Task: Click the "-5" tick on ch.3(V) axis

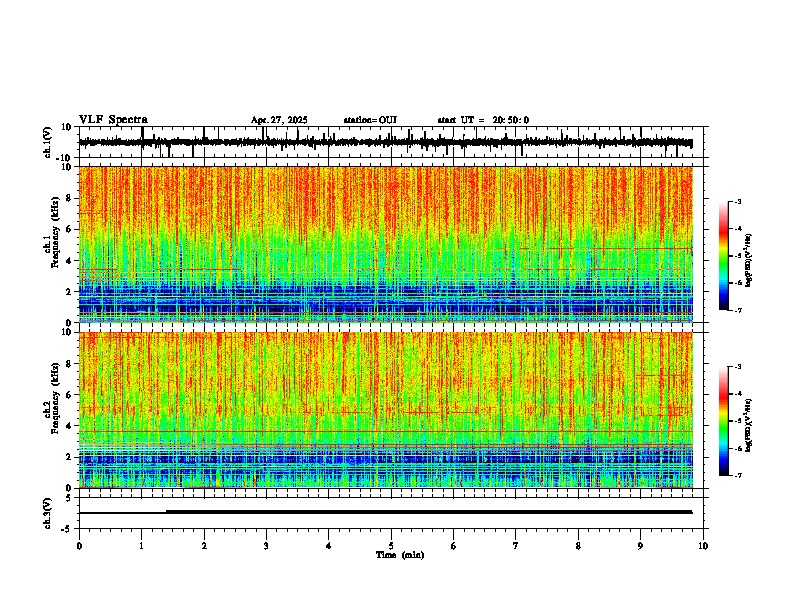Action: point(67,529)
